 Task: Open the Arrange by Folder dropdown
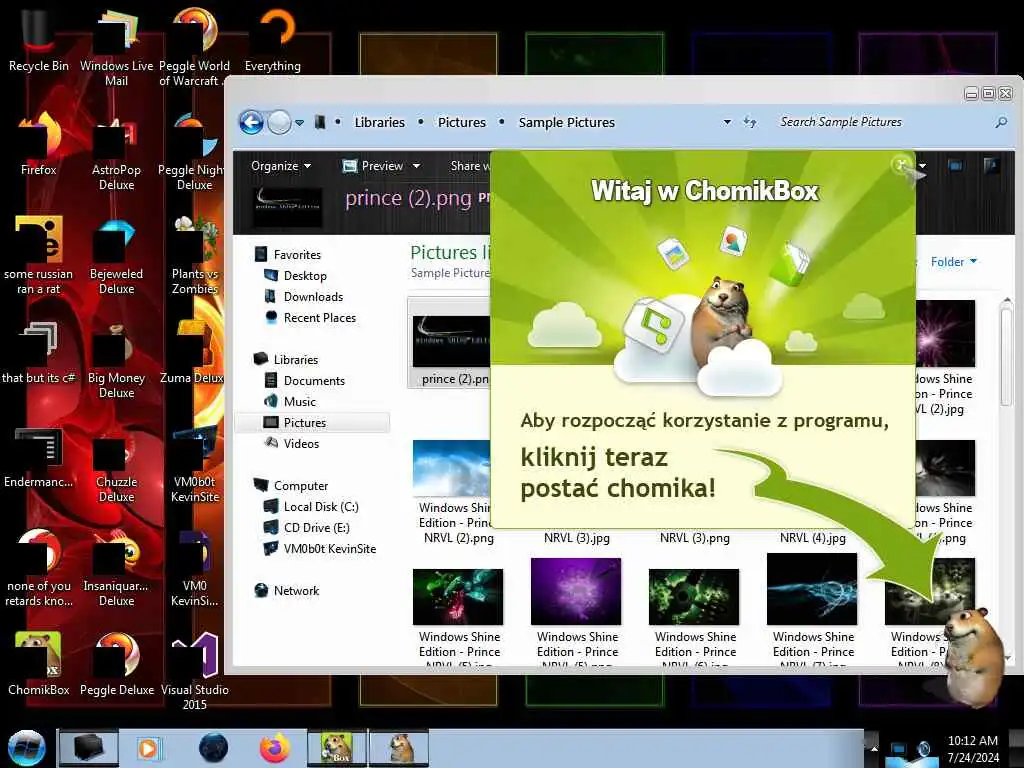pos(953,261)
